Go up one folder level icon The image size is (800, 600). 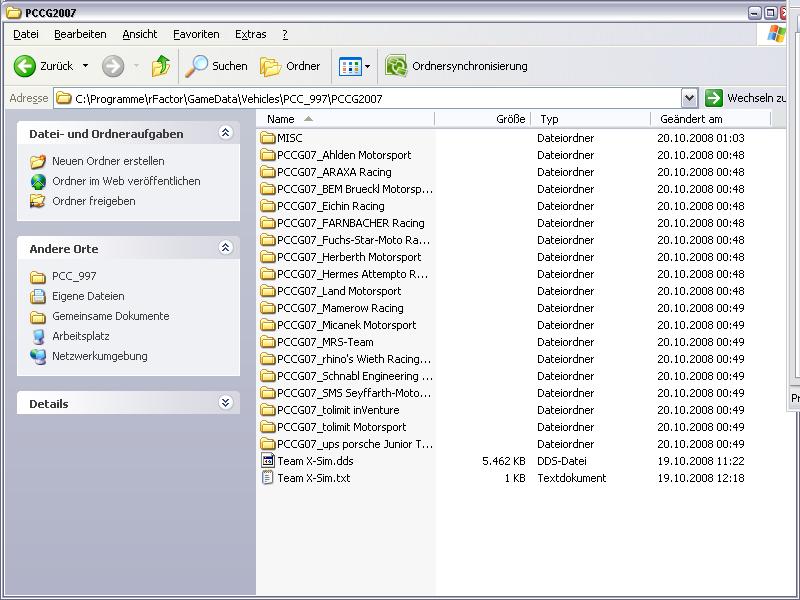pos(161,66)
